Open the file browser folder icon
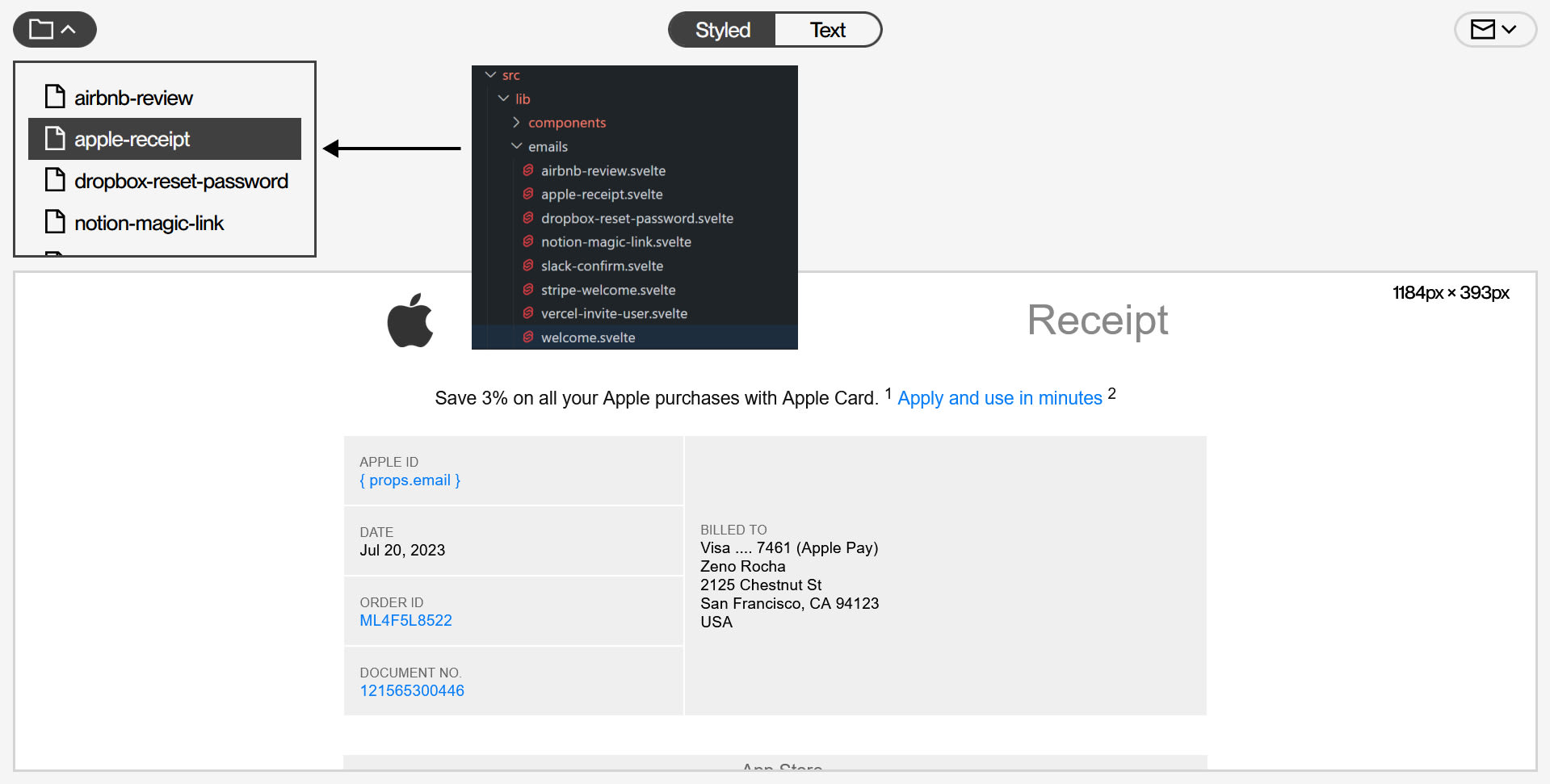Image resolution: width=1550 pixels, height=784 pixels. 40,27
